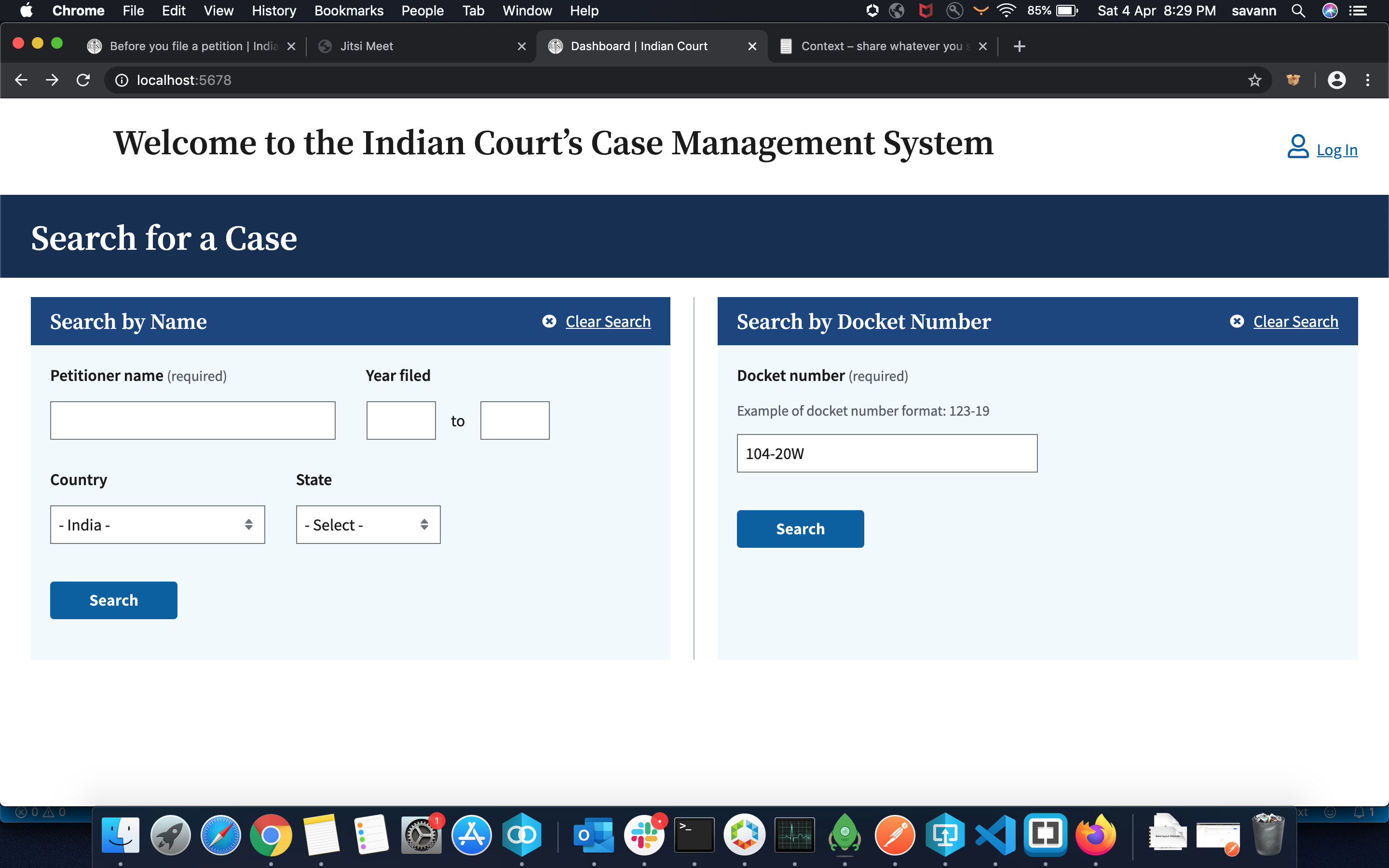Screen dimensions: 1389x868
Task: Click the site info icon before localhost
Action: (122, 80)
